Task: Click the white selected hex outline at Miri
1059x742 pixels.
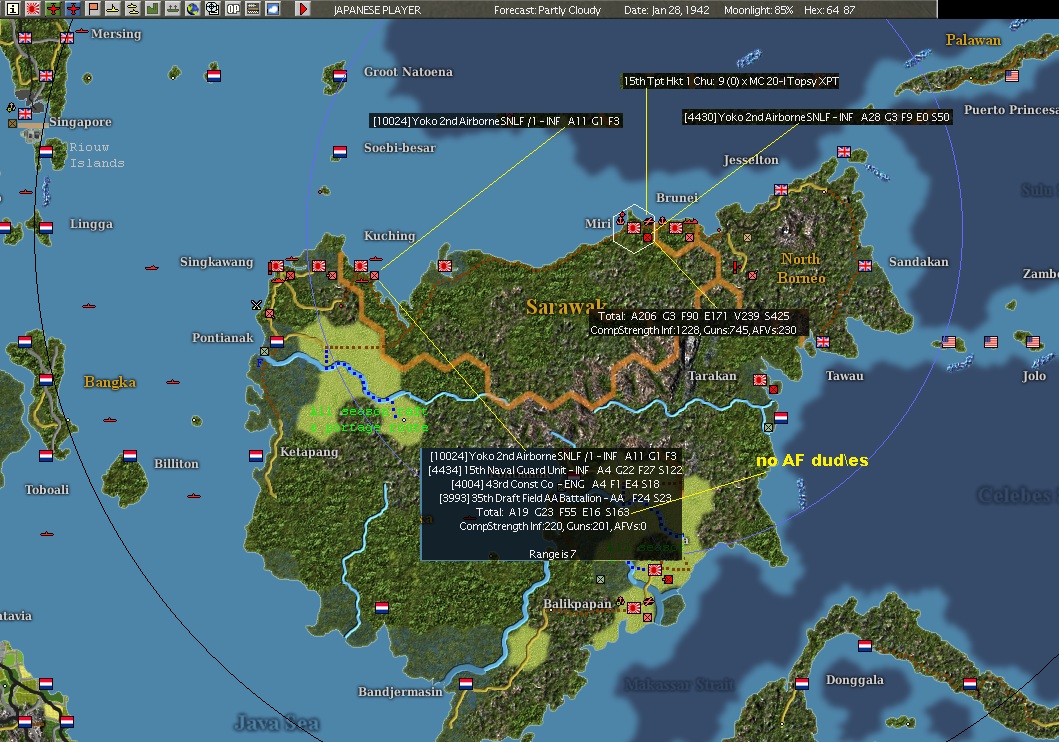Action: pyautogui.click(x=634, y=228)
